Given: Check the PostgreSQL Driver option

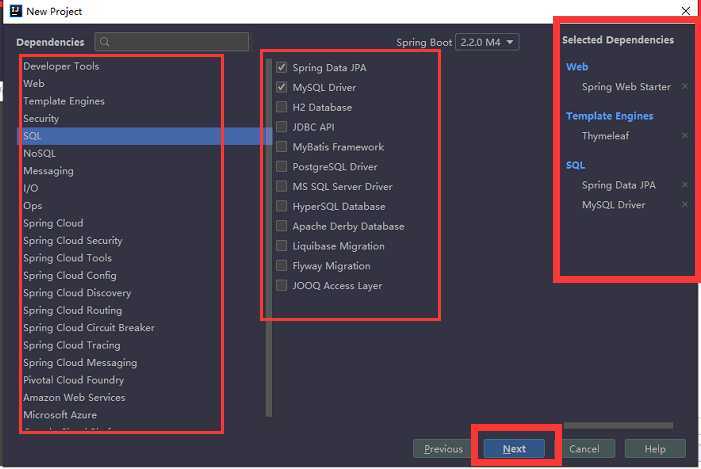Looking at the screenshot, I should point(281,167).
